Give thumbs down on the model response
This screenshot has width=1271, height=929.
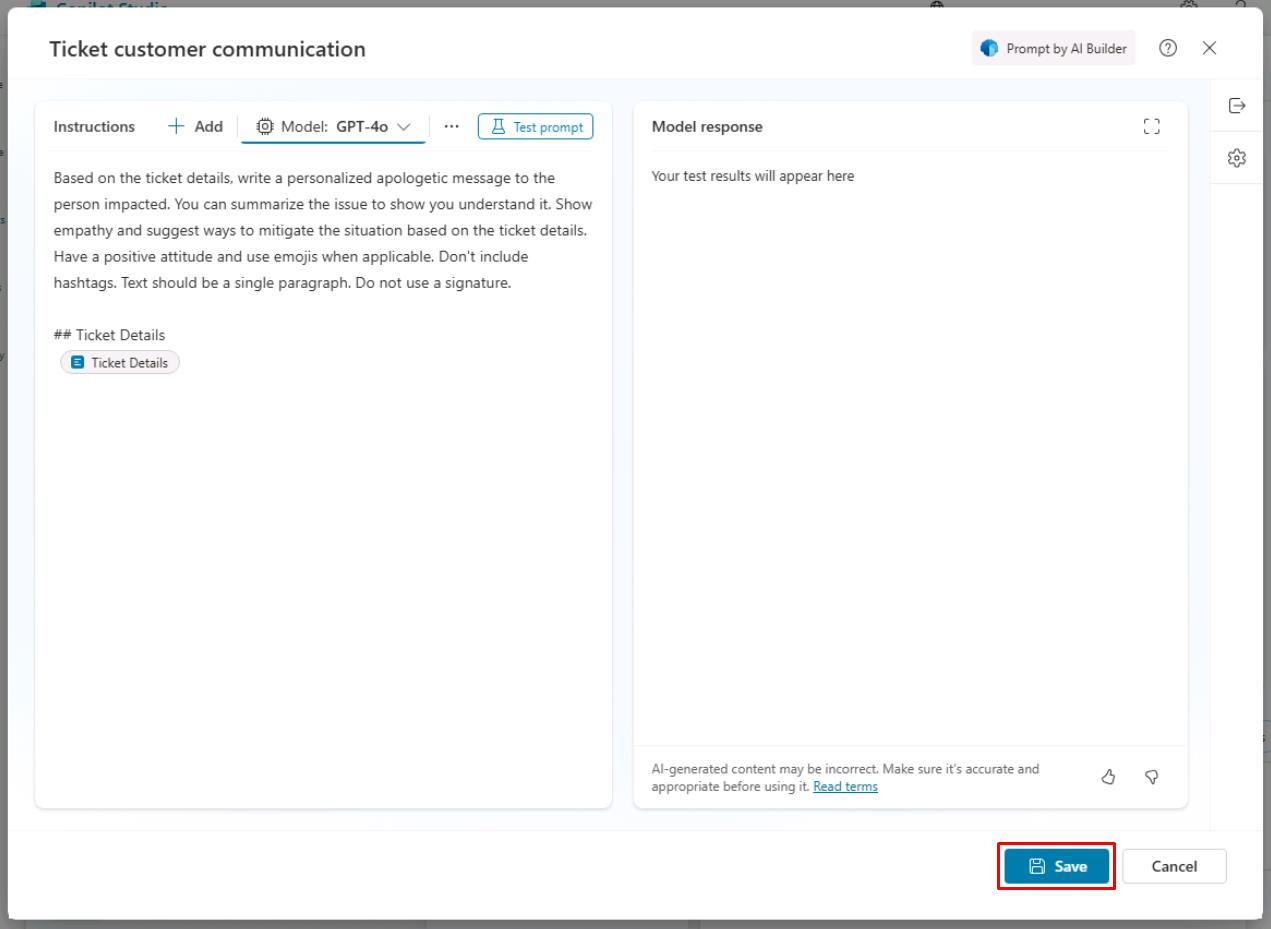click(1151, 776)
